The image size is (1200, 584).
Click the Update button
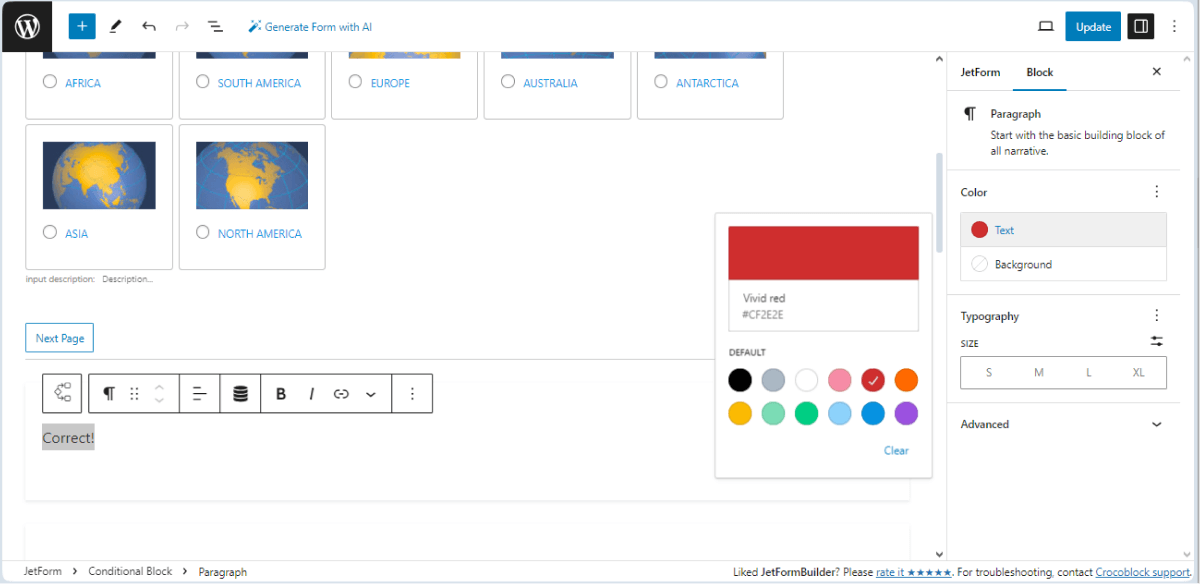(x=1093, y=27)
